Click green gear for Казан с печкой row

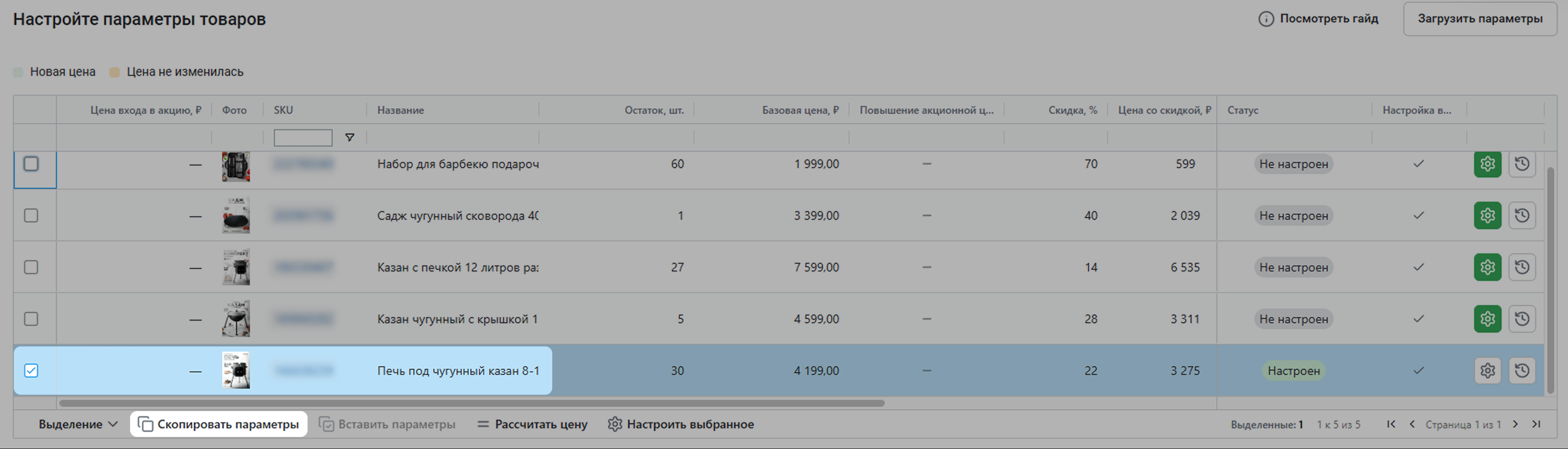coord(1487,268)
